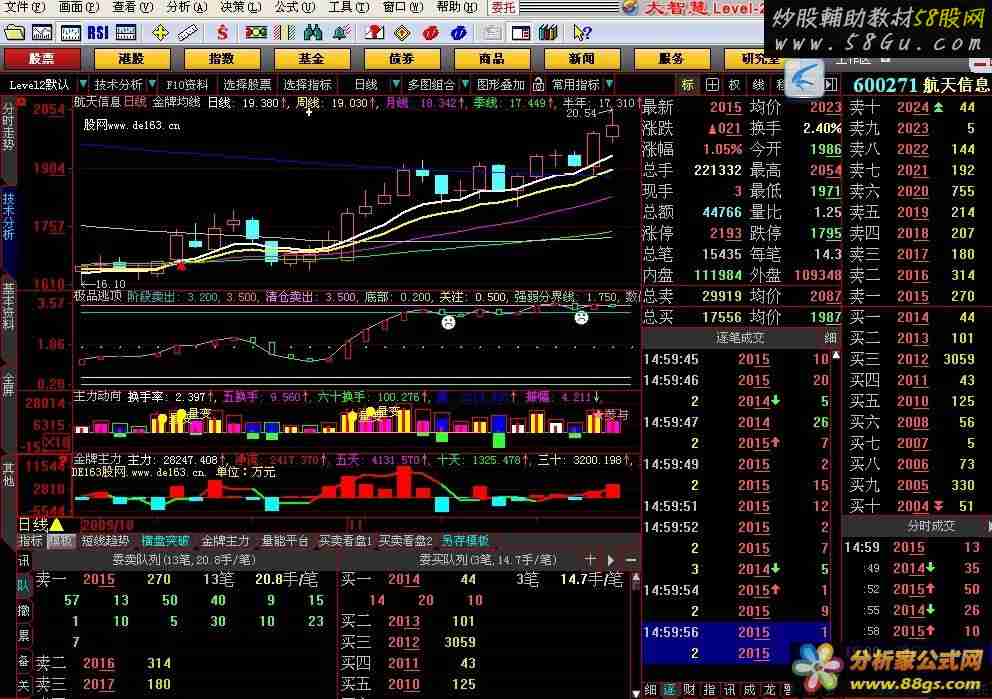Select the 基金 market button
The height and width of the screenshot is (699, 992).
tap(311, 58)
